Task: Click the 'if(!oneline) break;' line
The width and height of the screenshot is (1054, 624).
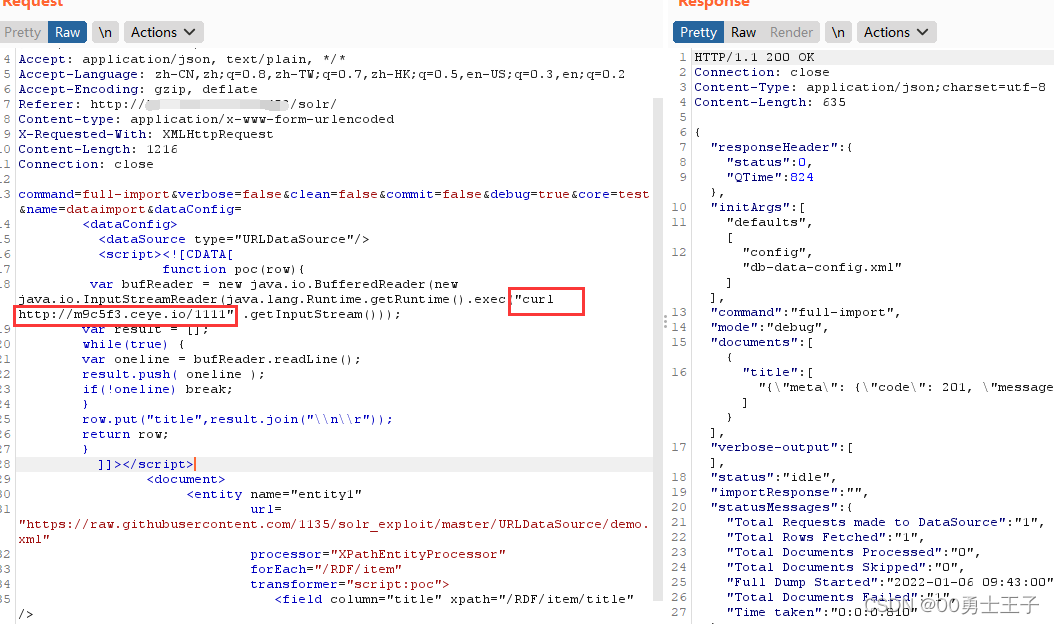Action: point(157,389)
